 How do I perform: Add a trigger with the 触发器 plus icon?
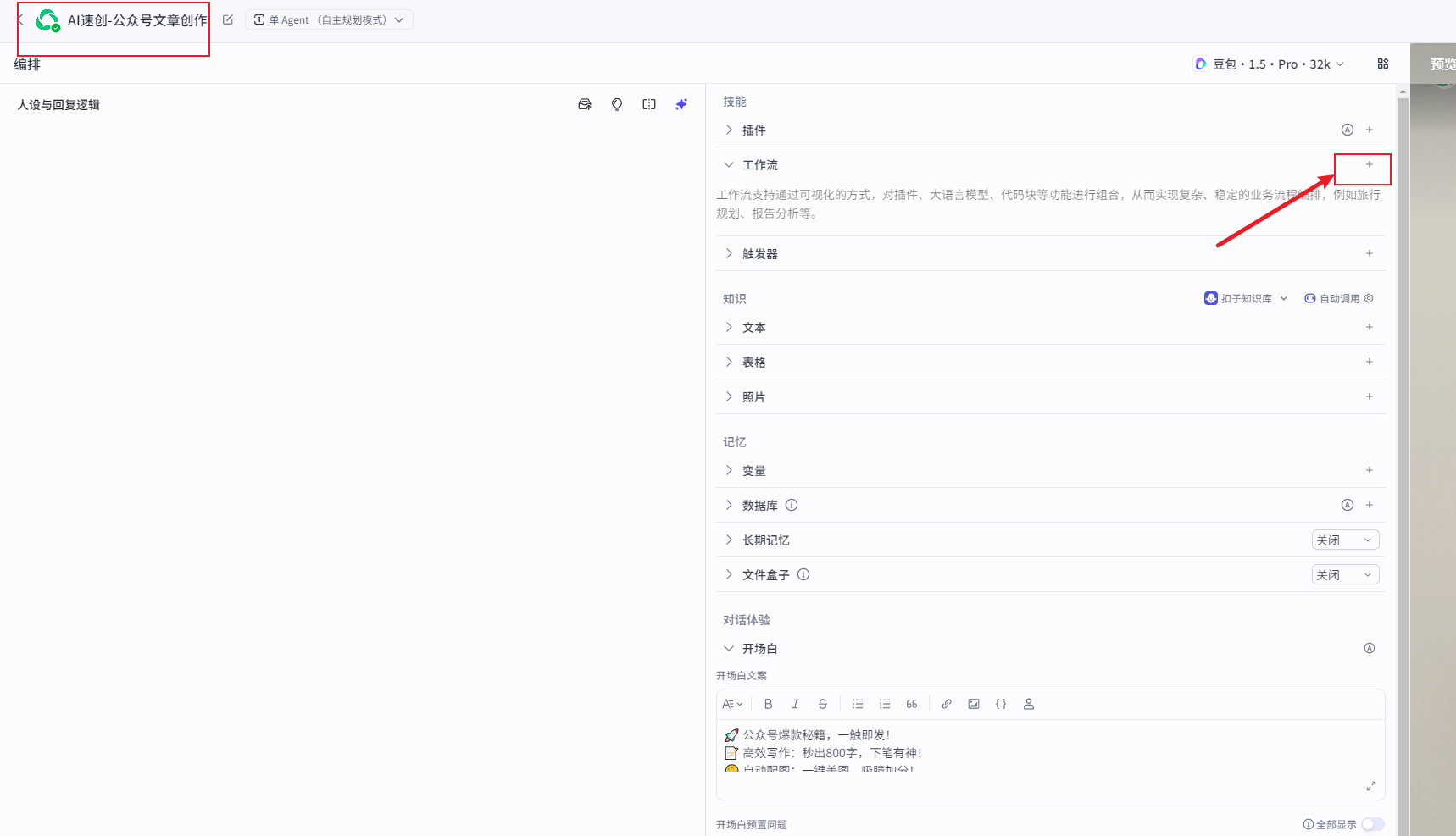(x=1370, y=253)
